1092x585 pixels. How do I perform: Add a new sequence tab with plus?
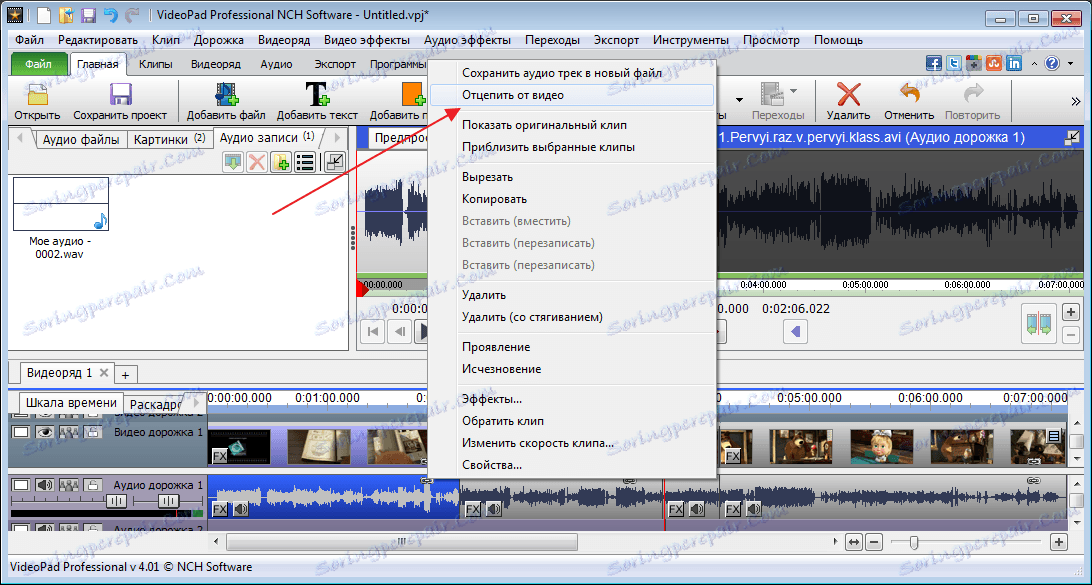coord(125,375)
